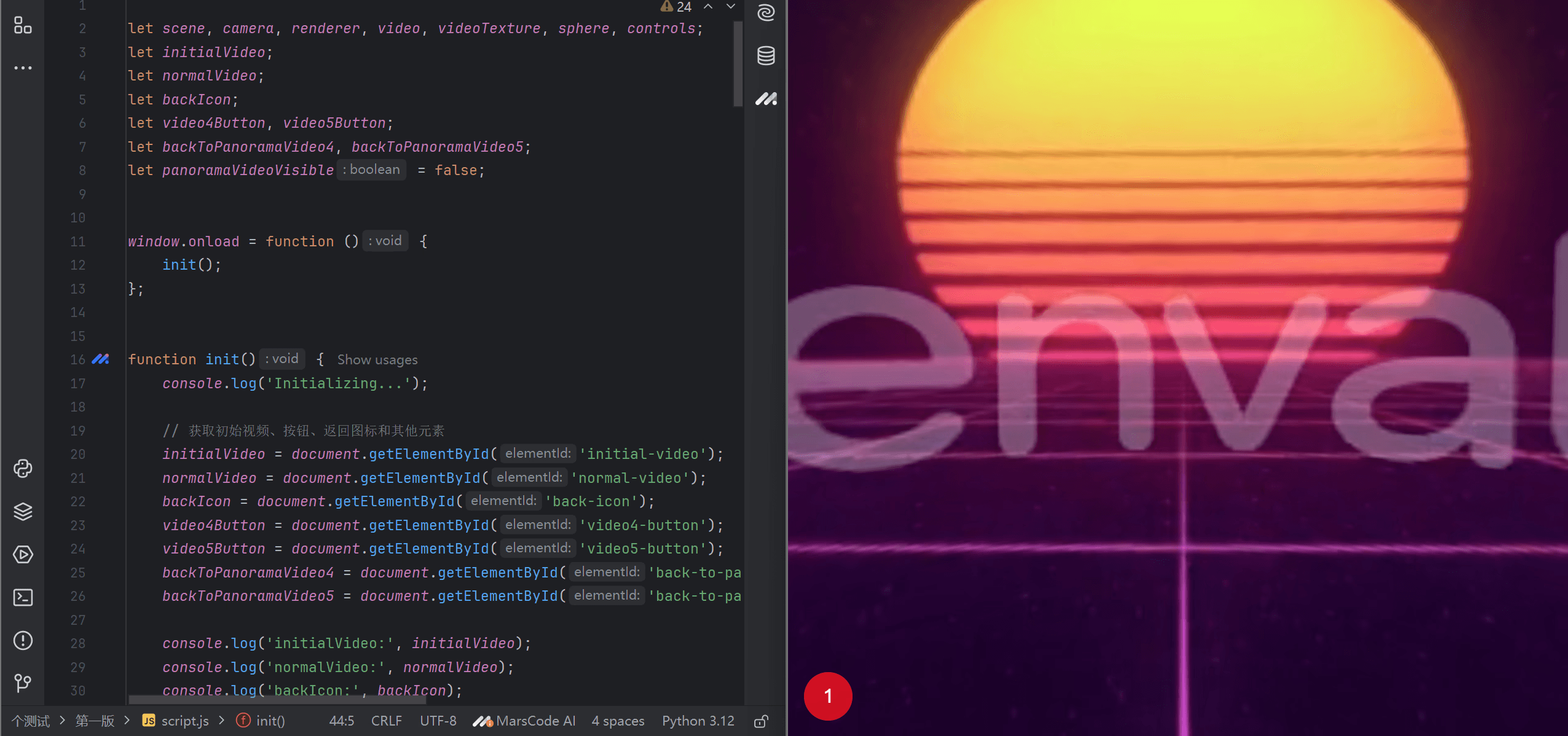
Task: Open the CRLF line separator selector
Action: pos(386,721)
